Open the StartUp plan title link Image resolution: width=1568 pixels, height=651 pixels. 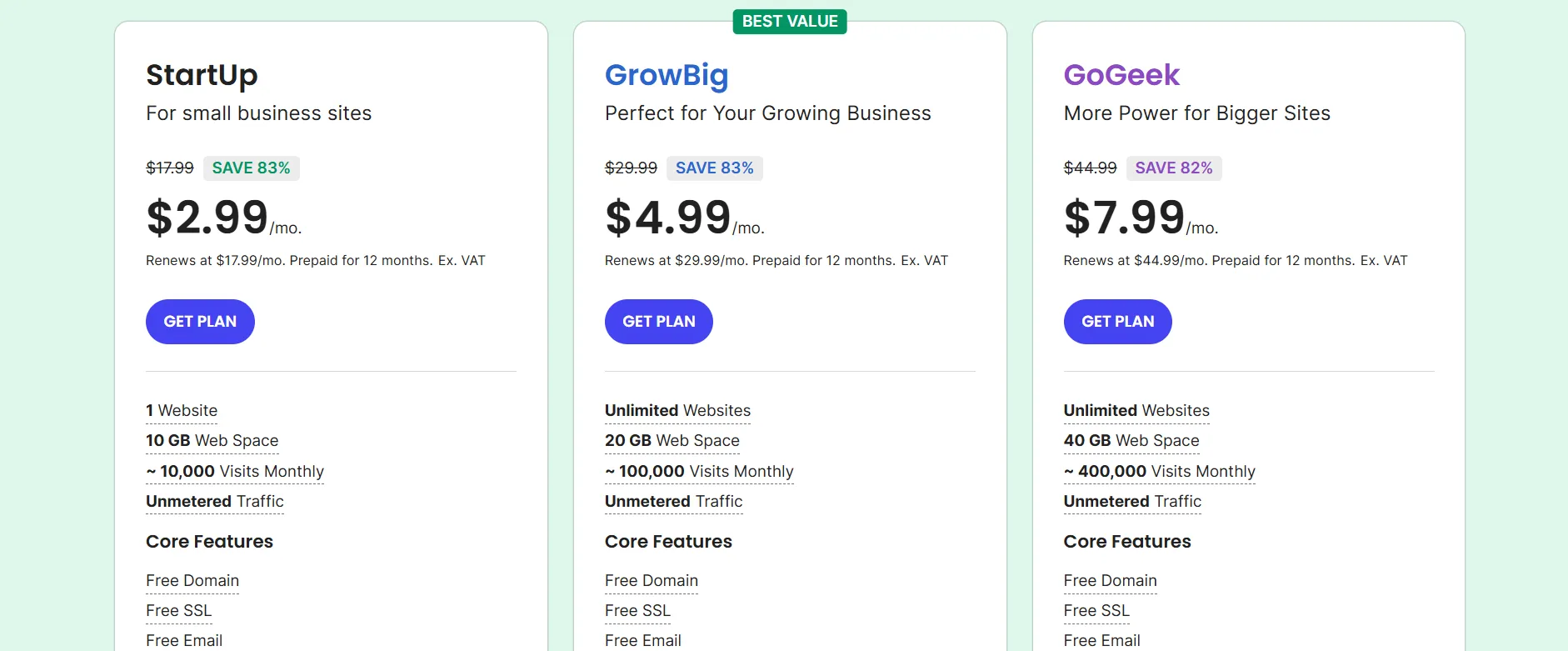pyautogui.click(x=201, y=75)
